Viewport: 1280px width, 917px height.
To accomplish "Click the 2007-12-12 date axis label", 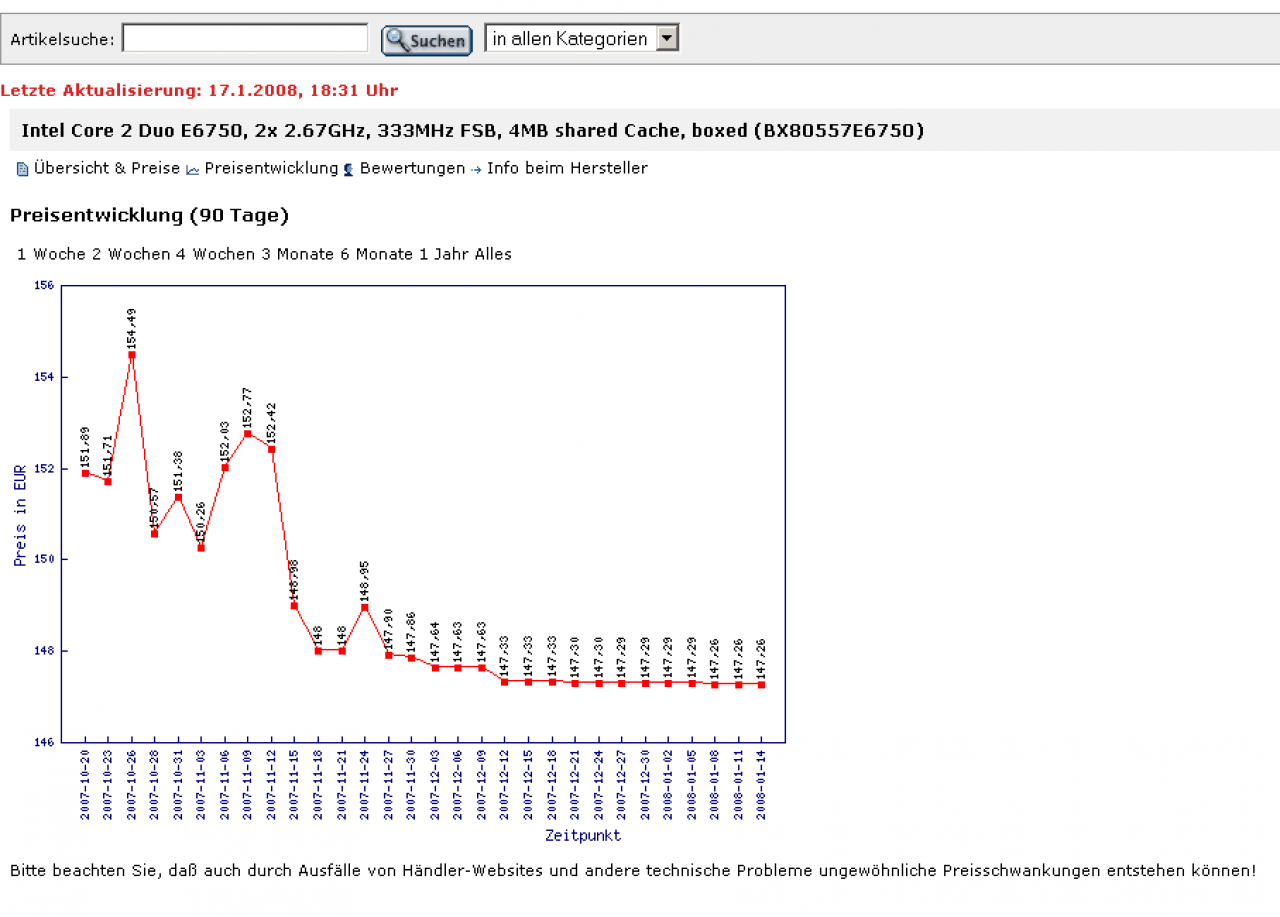I will coord(505,785).
